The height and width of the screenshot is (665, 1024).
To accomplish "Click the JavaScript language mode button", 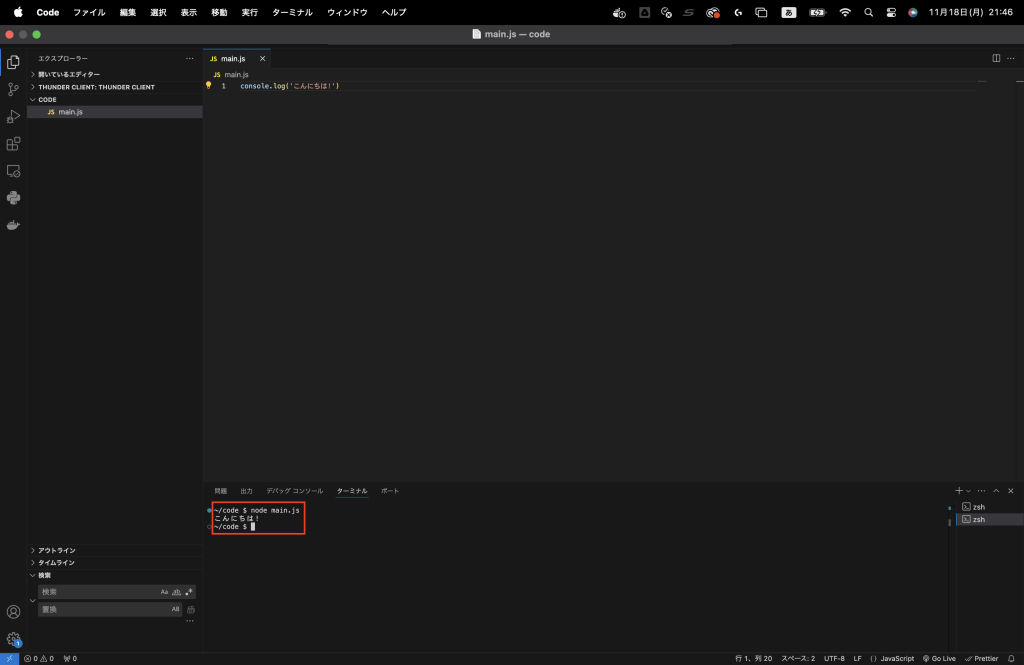I will [x=892, y=658].
